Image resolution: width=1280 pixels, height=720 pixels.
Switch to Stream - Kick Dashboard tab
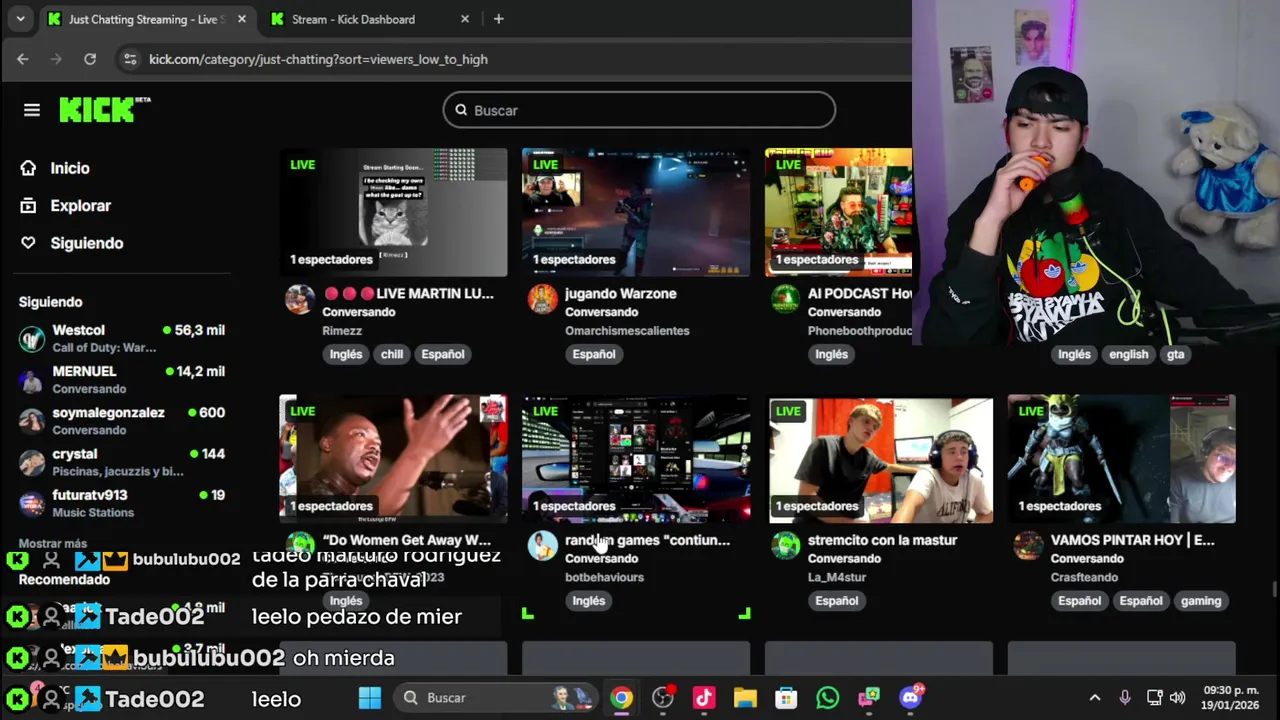click(x=370, y=19)
